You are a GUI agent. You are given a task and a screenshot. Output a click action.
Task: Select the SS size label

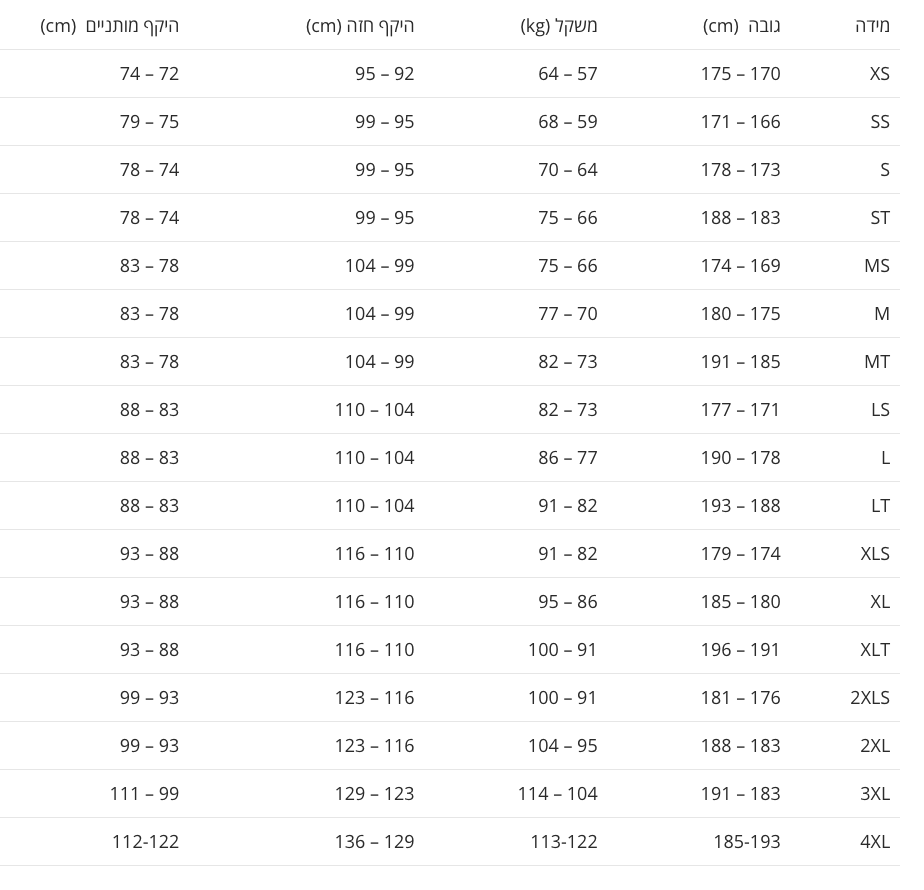[880, 122]
